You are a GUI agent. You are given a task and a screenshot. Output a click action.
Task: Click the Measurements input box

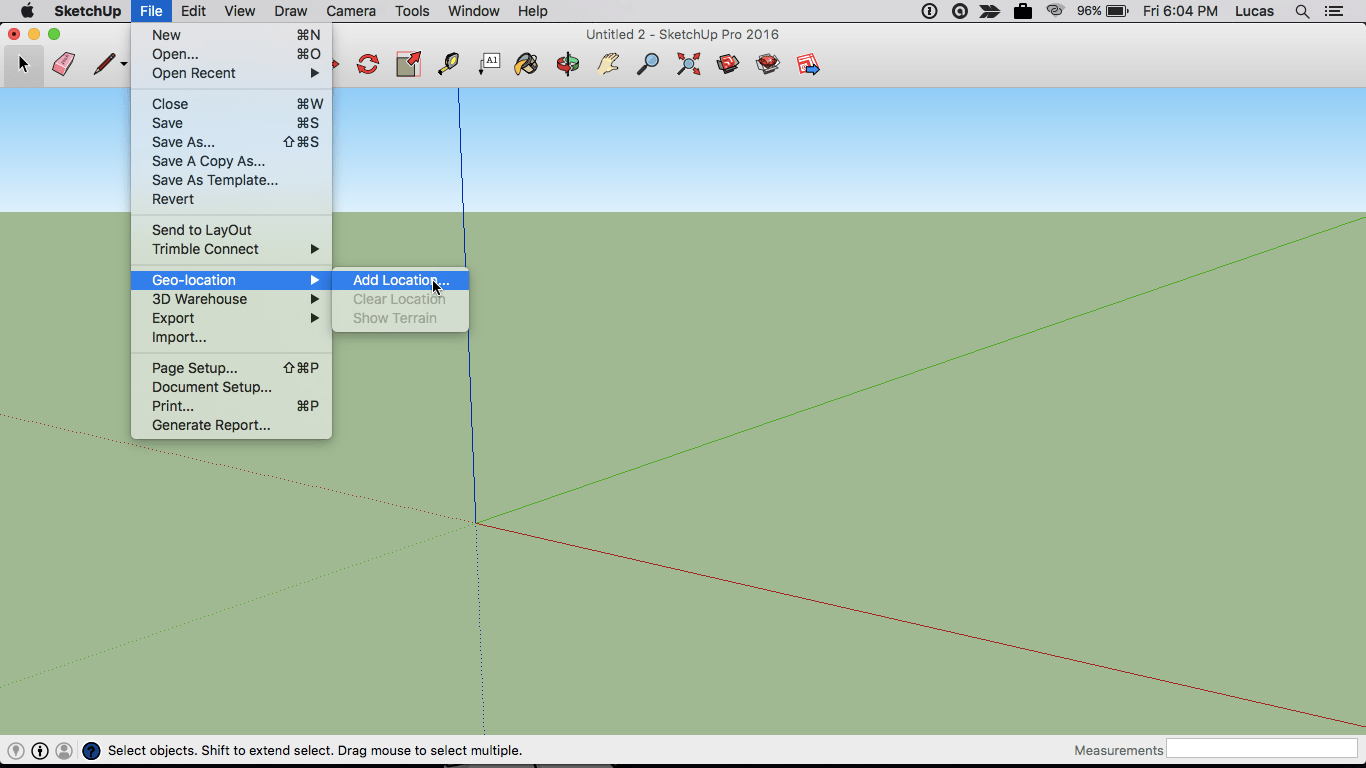click(x=1262, y=749)
